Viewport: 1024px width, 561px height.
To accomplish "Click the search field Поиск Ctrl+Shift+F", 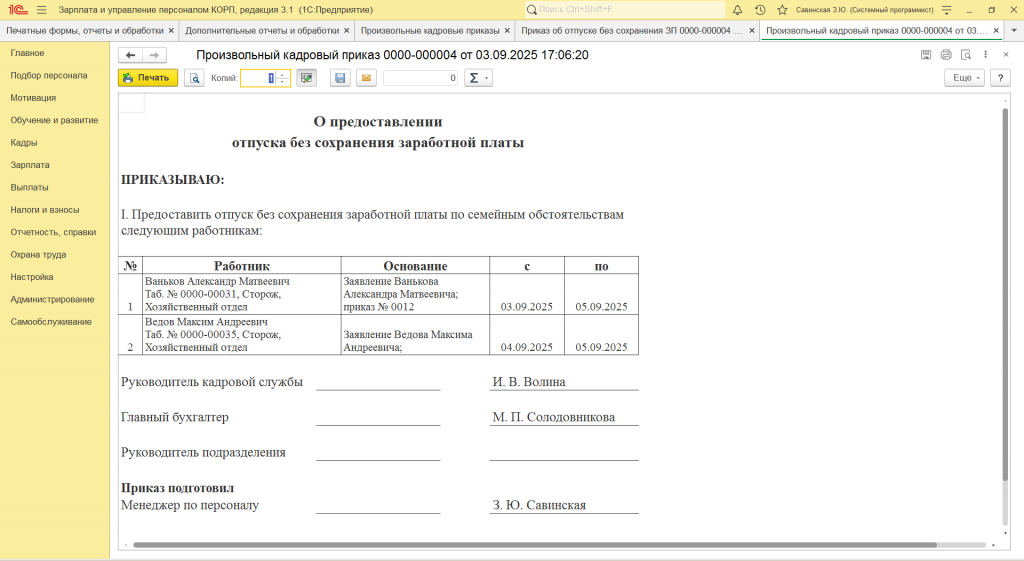I will coord(625,10).
